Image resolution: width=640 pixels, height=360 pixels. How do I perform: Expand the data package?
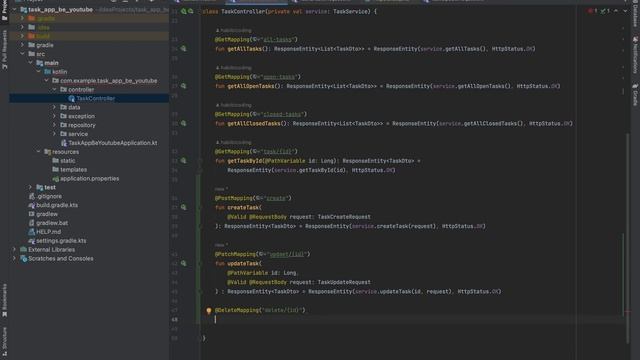point(54,107)
